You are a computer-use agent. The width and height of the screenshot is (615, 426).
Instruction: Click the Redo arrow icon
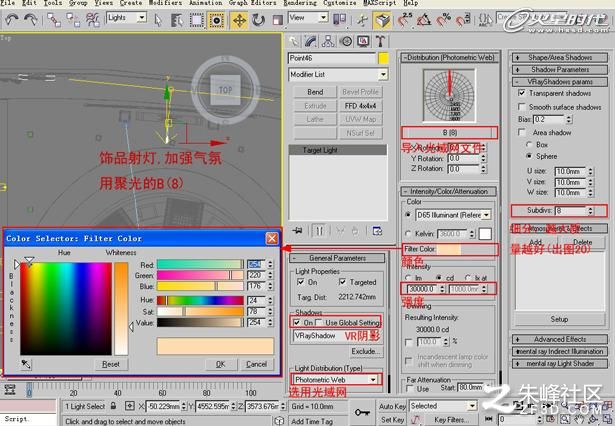click(31, 19)
